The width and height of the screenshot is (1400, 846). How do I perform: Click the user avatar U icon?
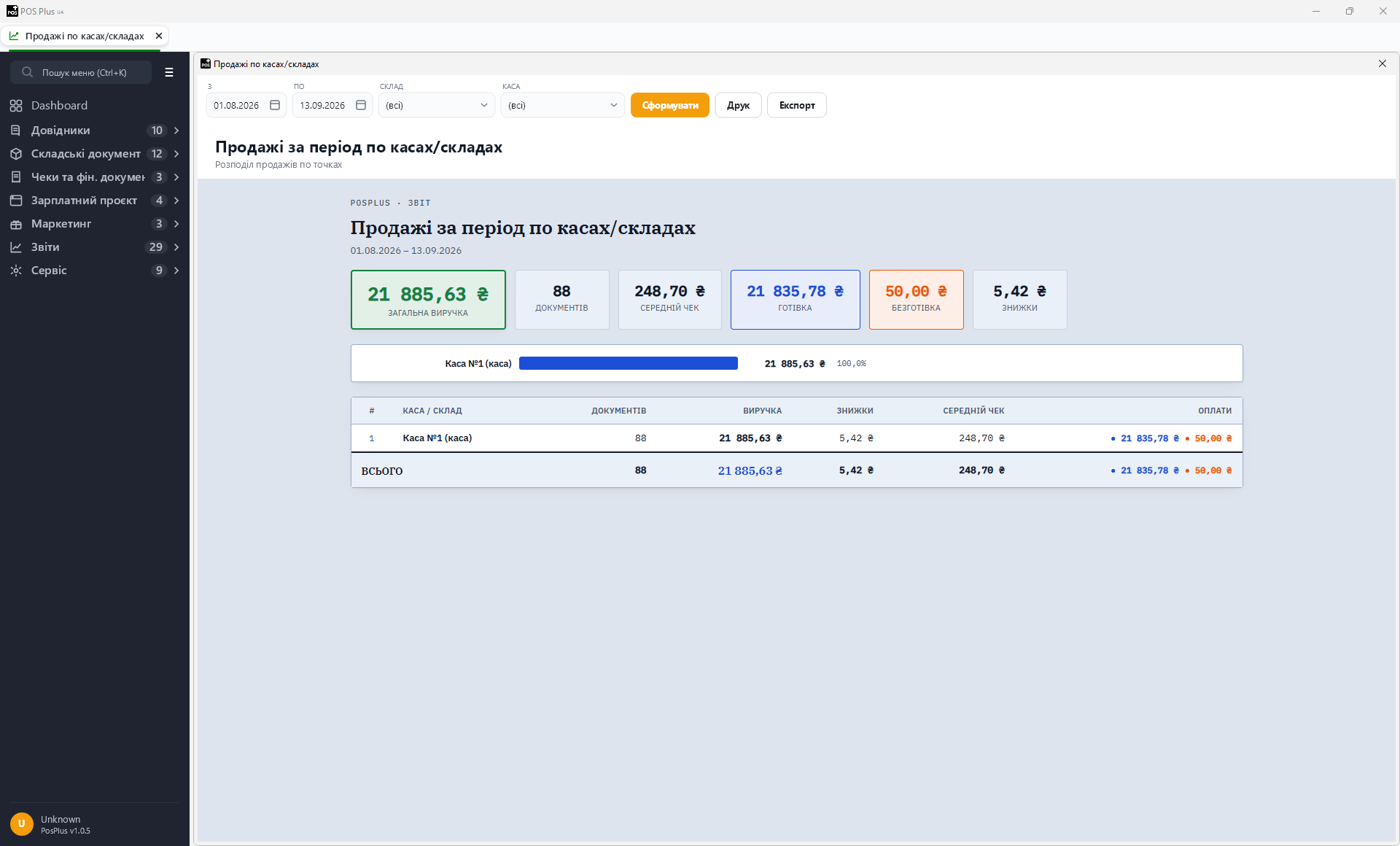click(22, 823)
